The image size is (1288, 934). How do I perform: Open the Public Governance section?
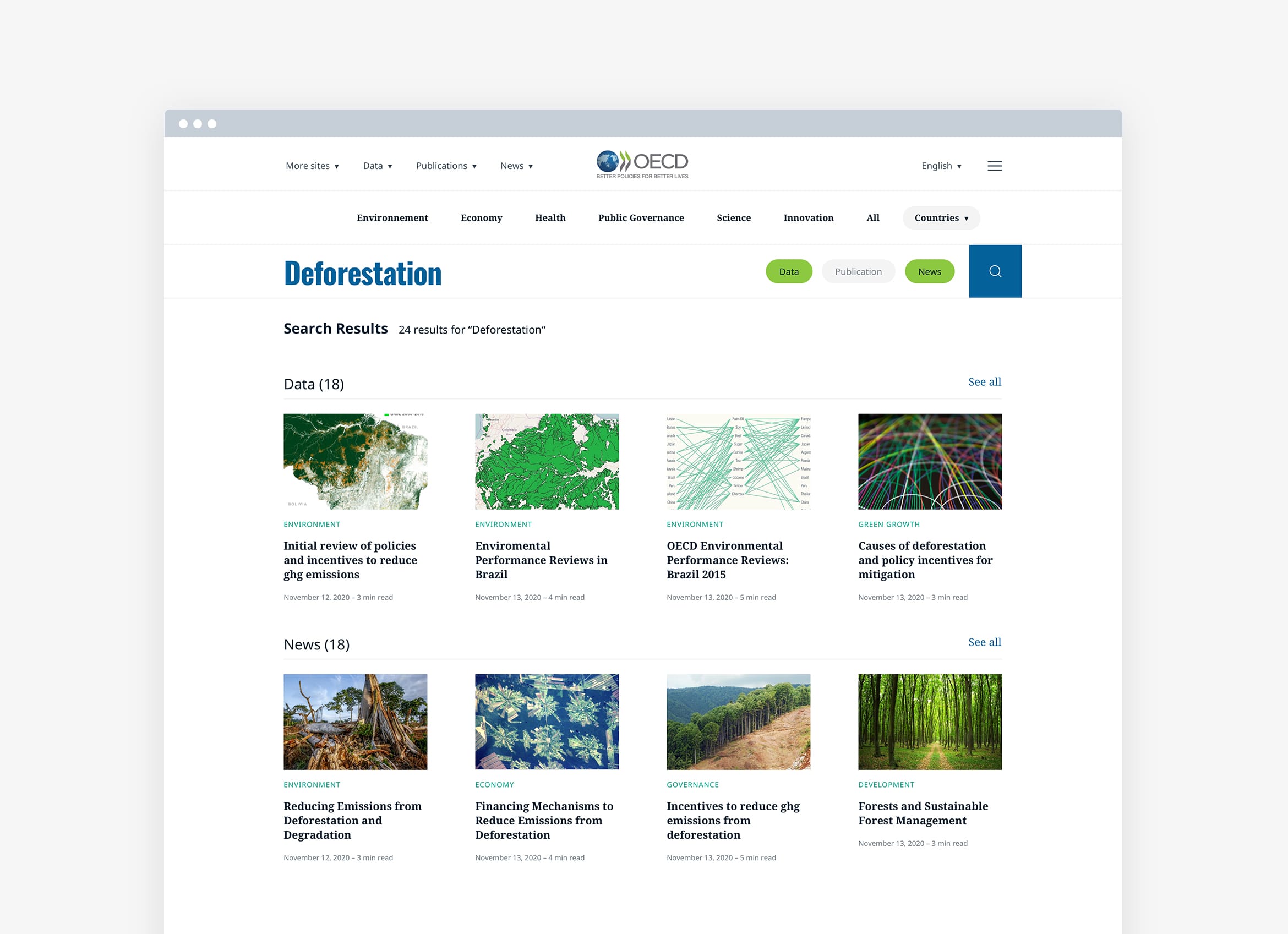(641, 217)
